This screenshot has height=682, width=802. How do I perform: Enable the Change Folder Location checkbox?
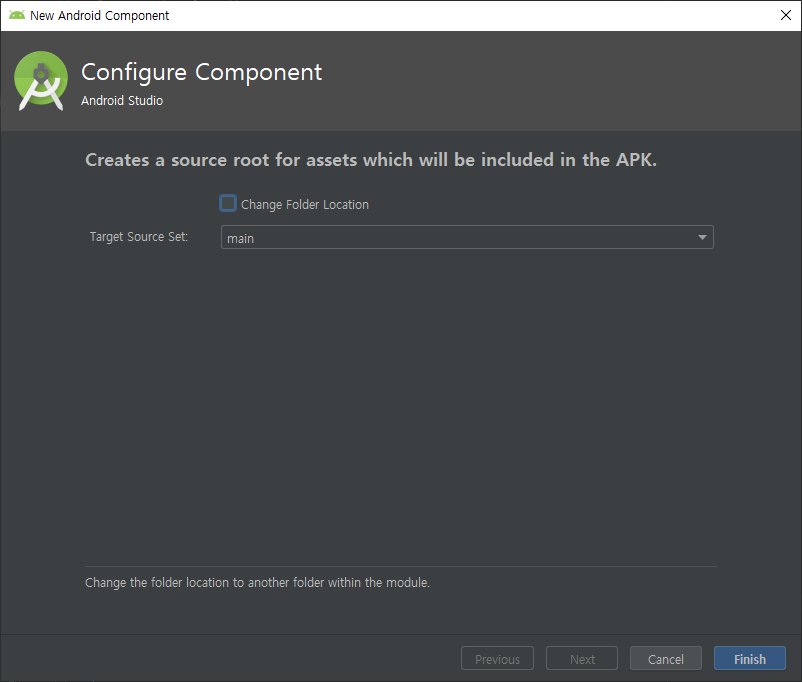point(228,203)
